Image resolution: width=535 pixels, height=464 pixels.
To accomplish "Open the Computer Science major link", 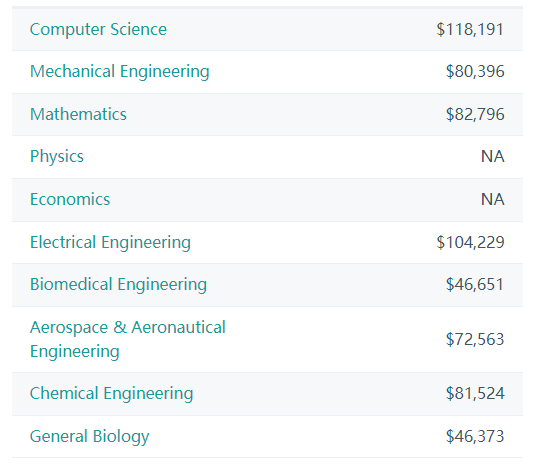I will (98, 29).
